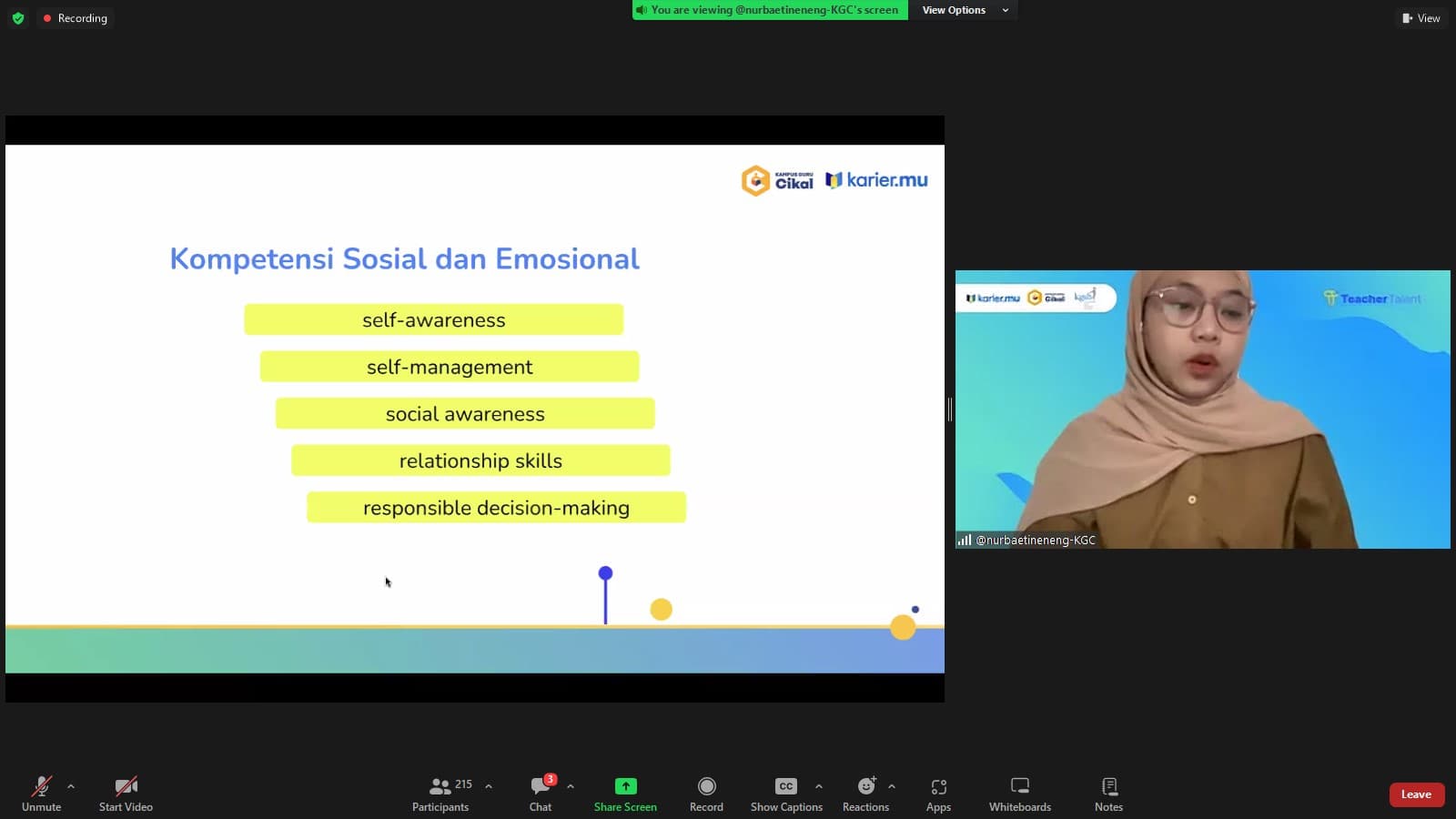This screenshot has width=1456, height=819.
Task: Open the Notes panel
Action: (1108, 793)
